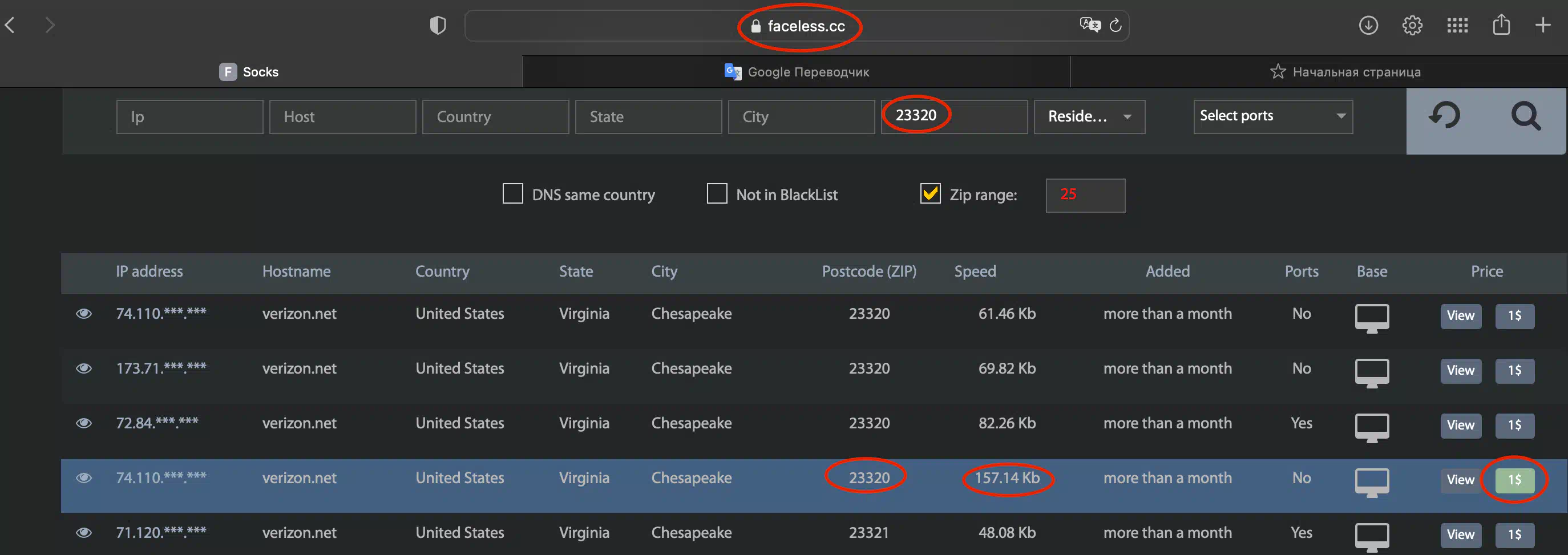Screen dimensions: 1568x555
Task: Open the downloads icon in toolbar
Action: point(1368,25)
